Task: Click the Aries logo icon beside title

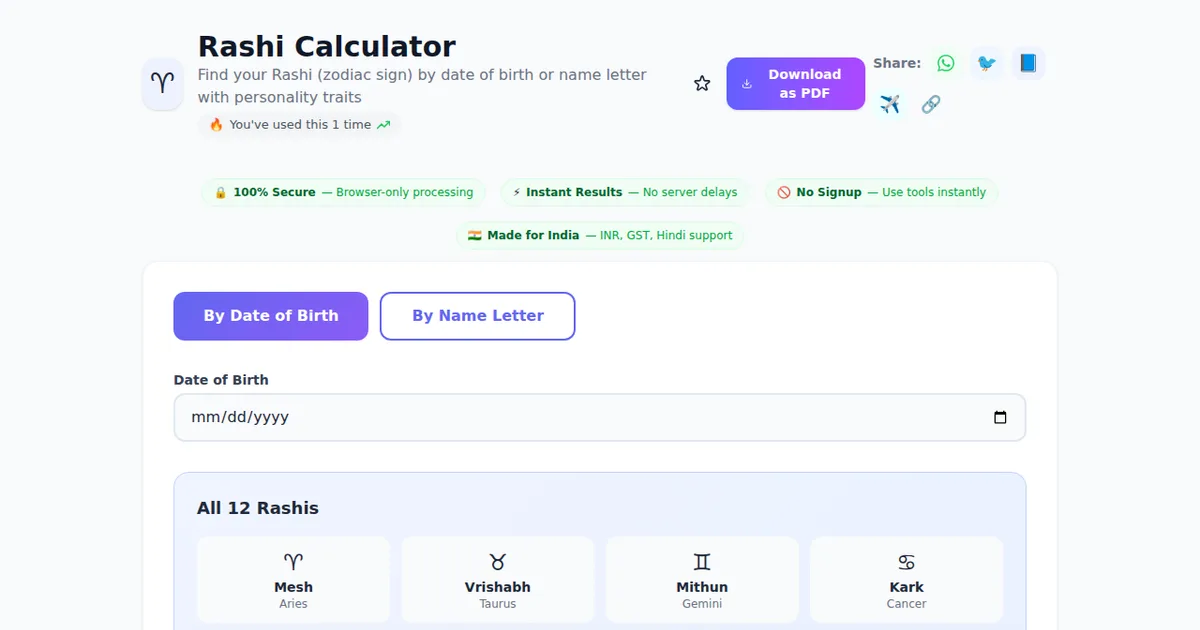Action: pos(162,84)
